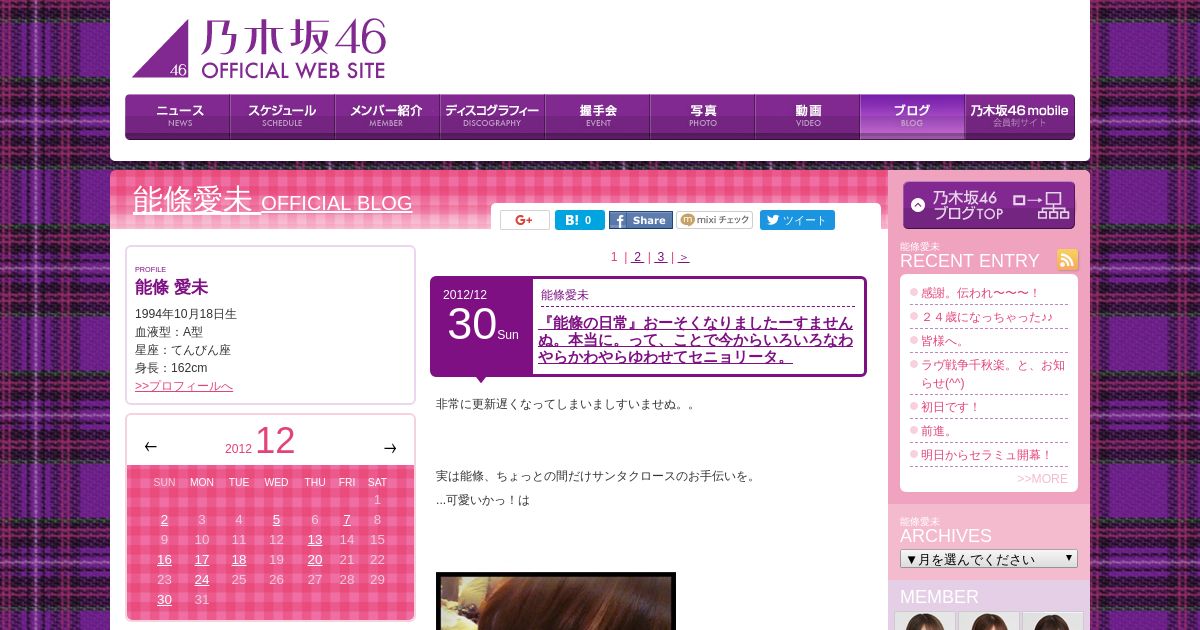1200x630 pixels.
Task: Click the second member thumbnail under MEMBER
Action: [x=989, y=621]
